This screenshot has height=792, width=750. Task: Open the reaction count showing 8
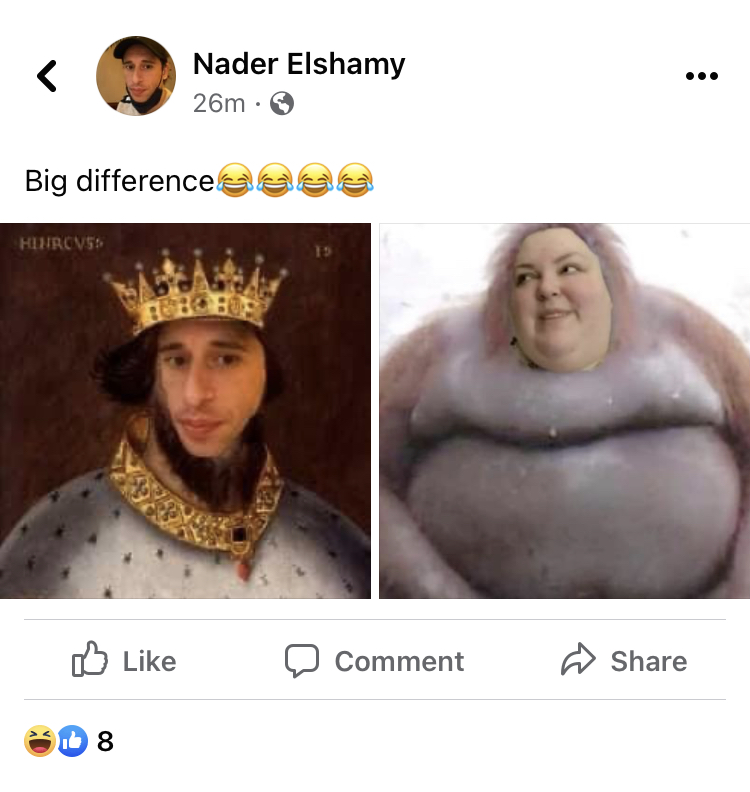(105, 741)
